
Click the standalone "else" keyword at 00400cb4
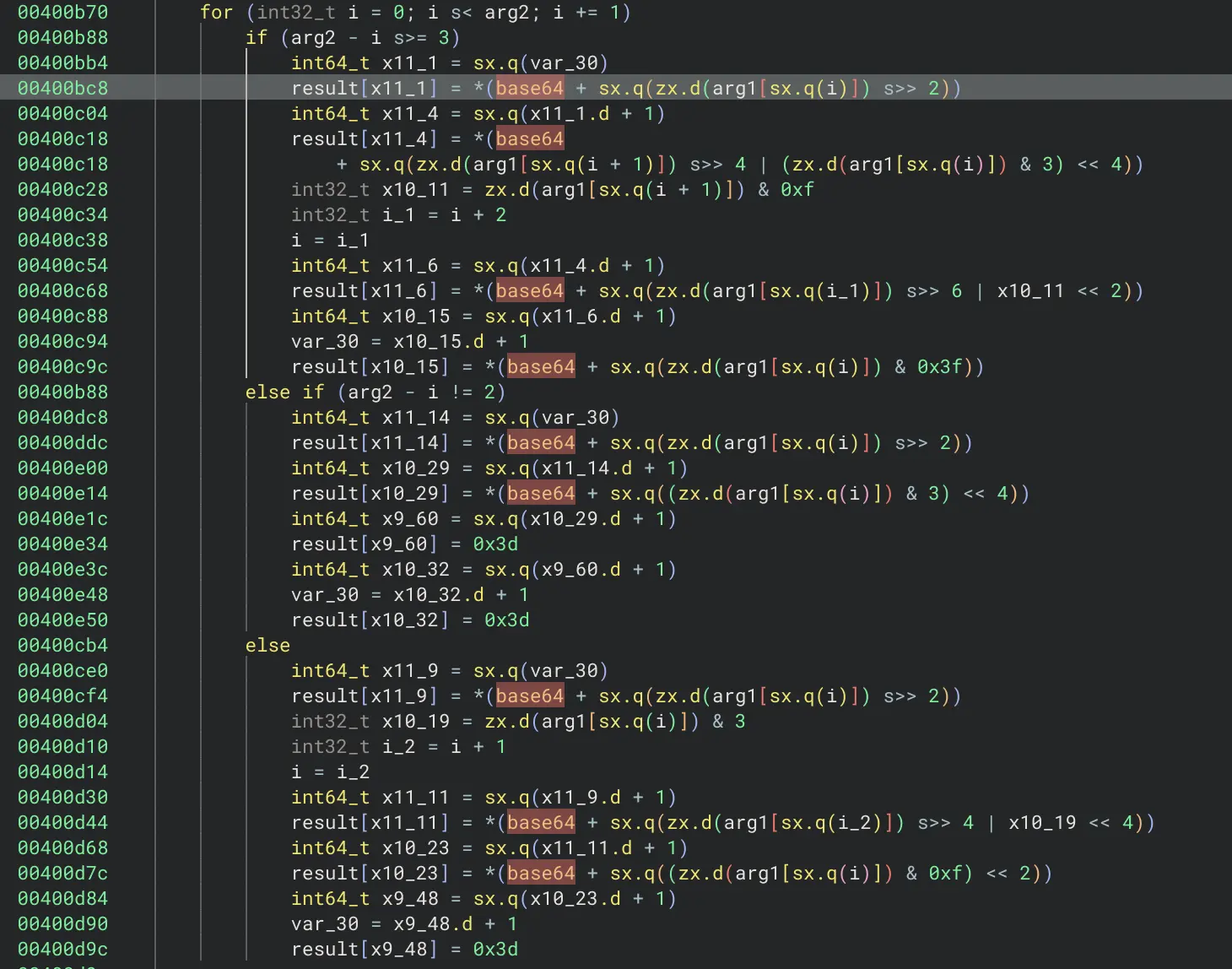[267, 646]
